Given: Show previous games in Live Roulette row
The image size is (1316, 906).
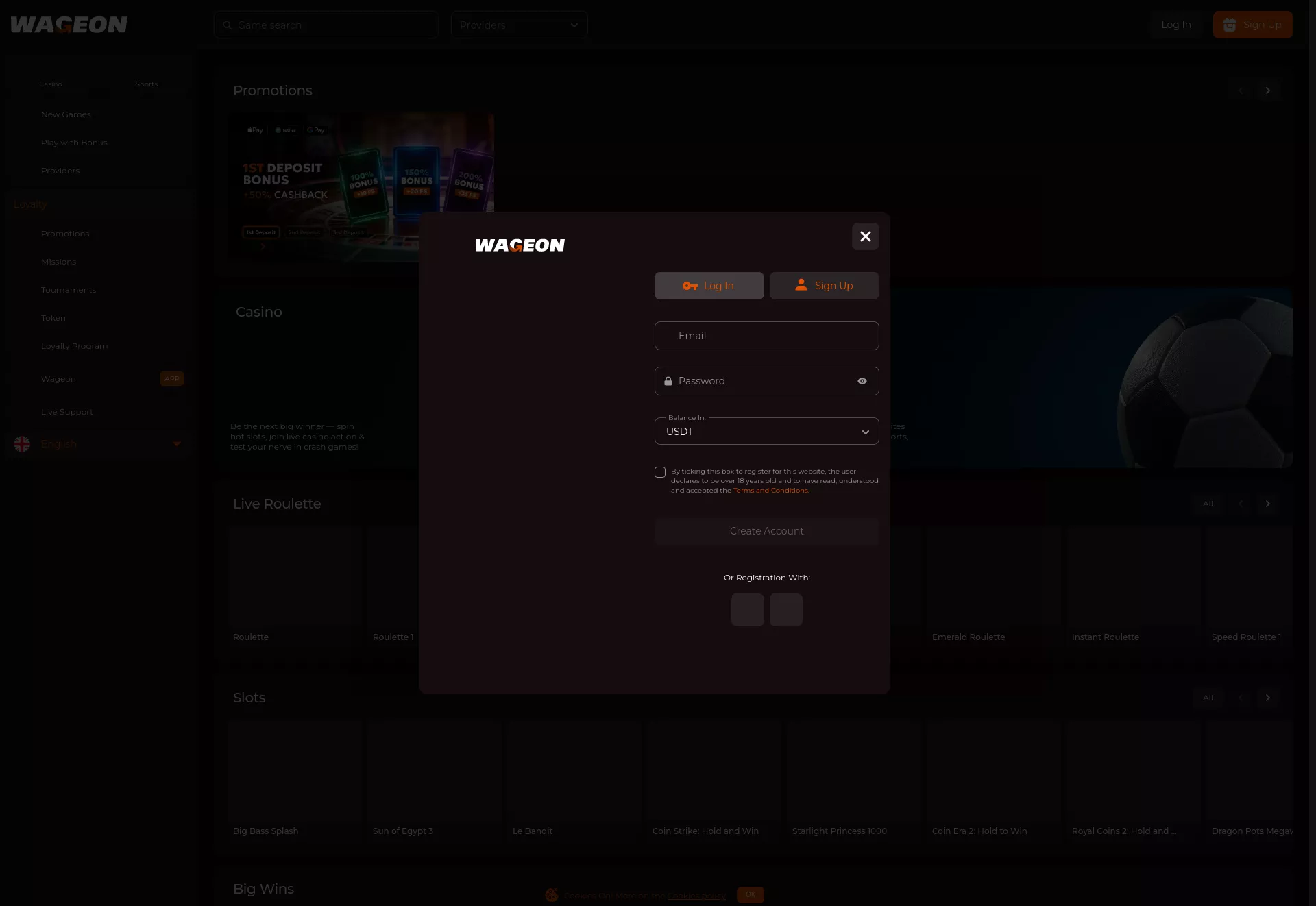Looking at the screenshot, I should point(1240,504).
